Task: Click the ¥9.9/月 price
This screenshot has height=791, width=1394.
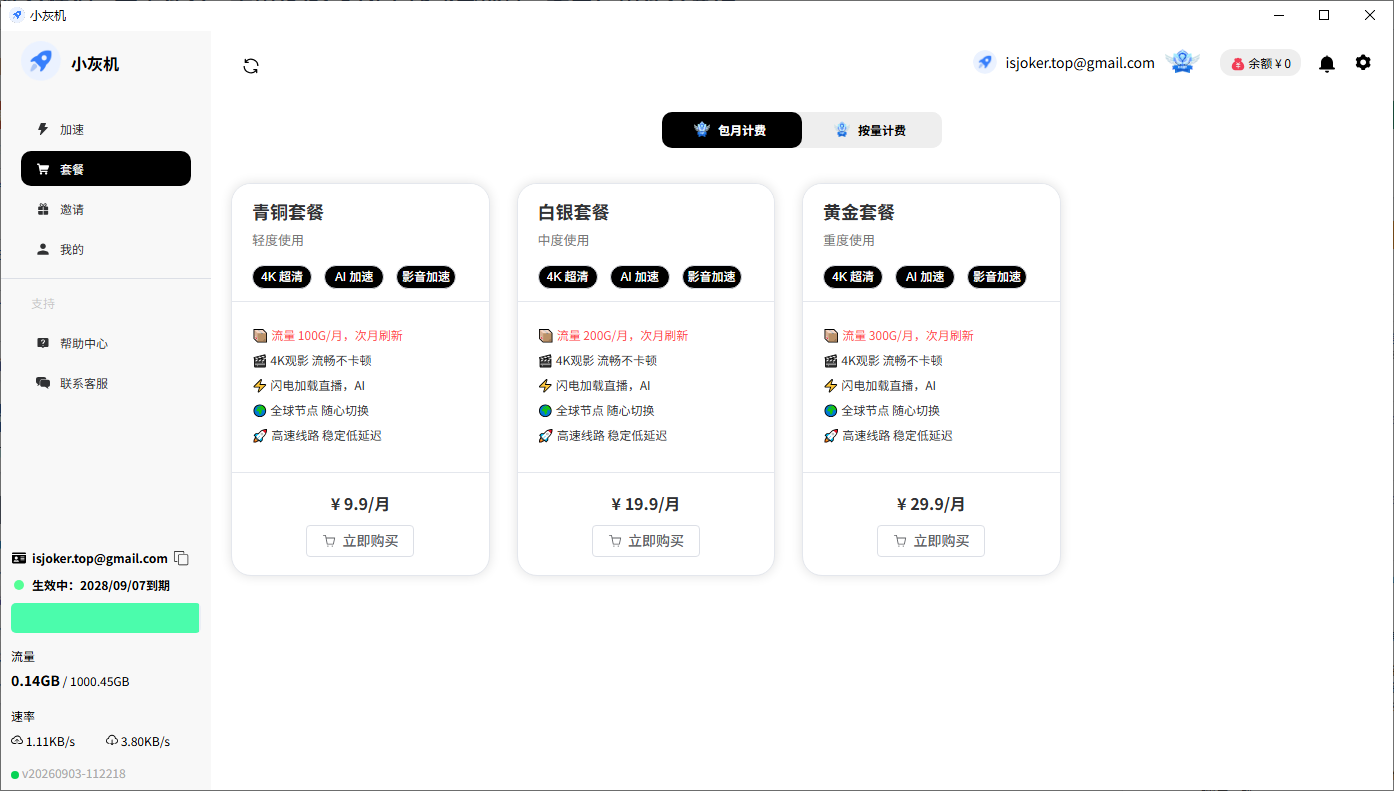Action: tap(360, 504)
